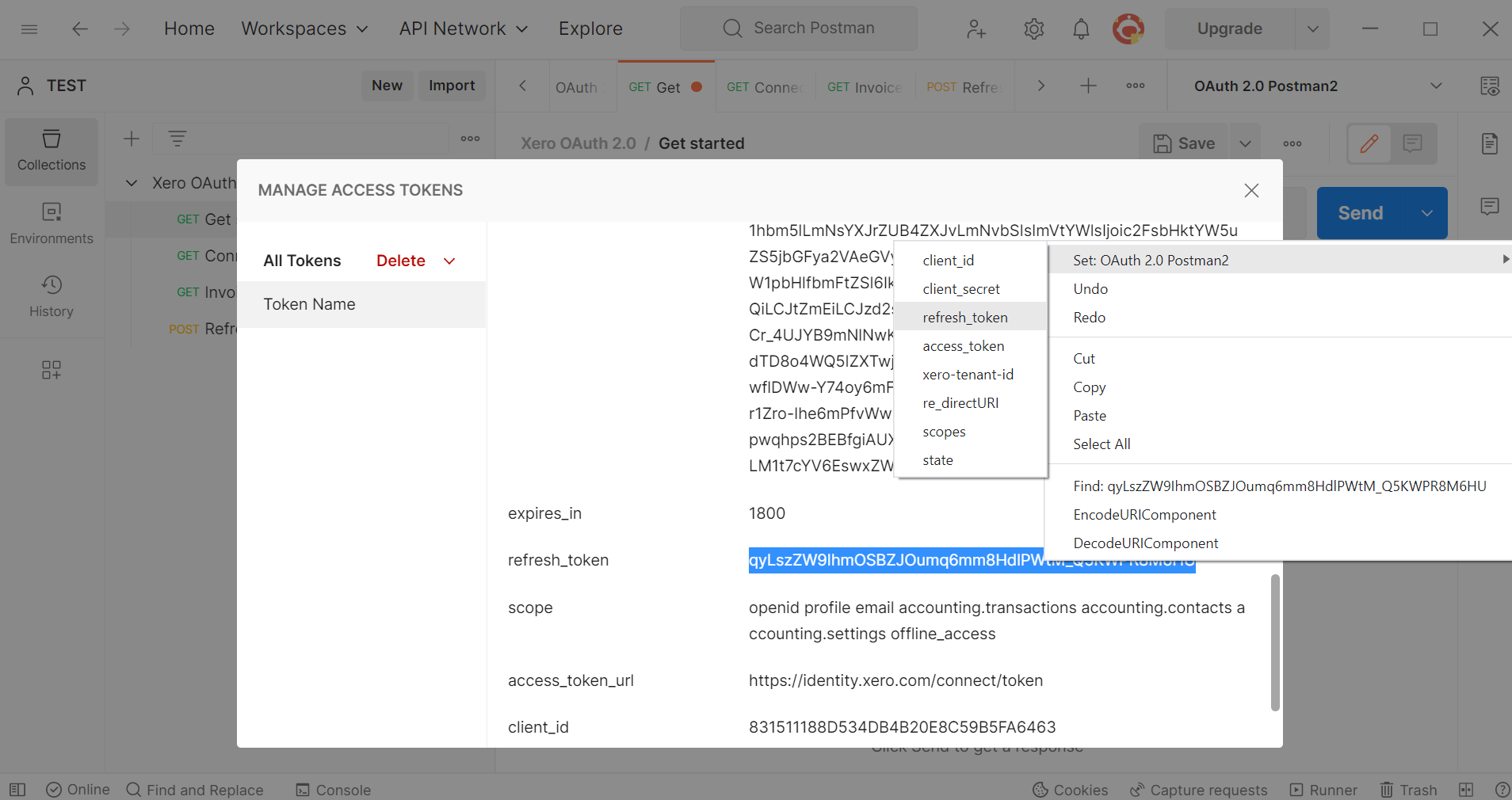Open Flows from the left sidebar
The image size is (1512, 800).
click(51, 370)
